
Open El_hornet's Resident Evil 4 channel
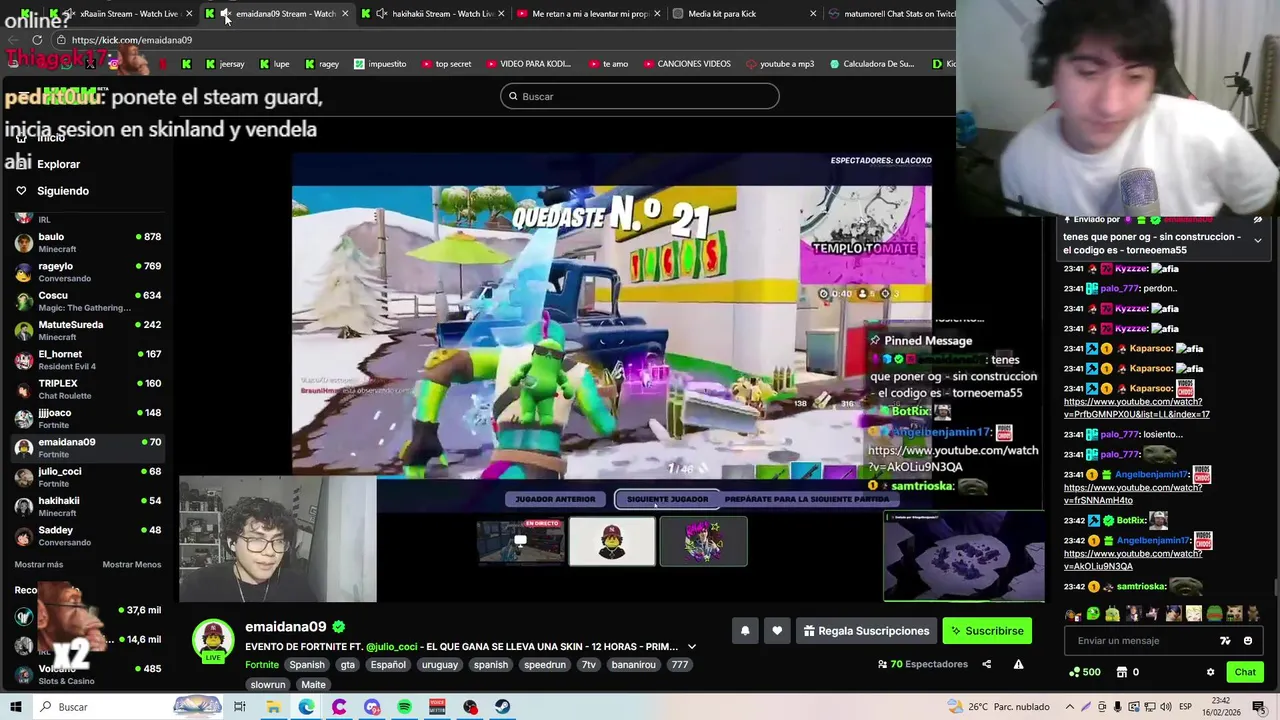pyautogui.click(x=88, y=360)
